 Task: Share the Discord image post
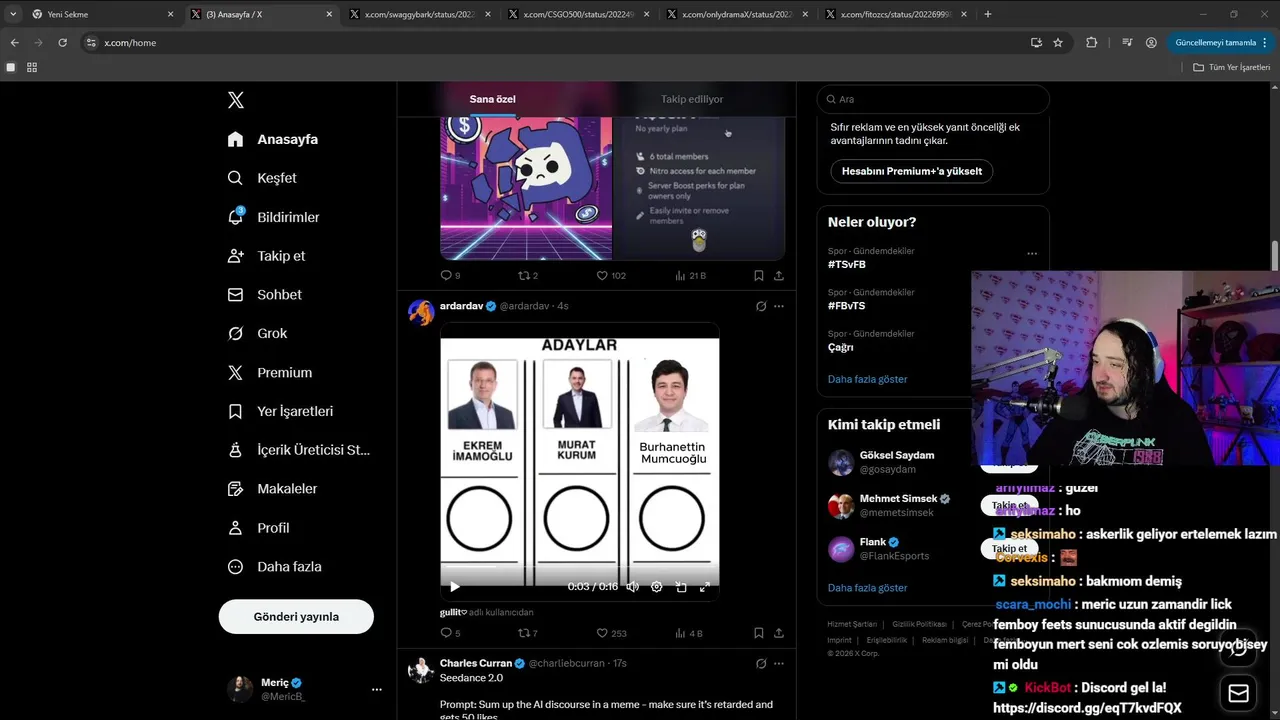coord(779,275)
